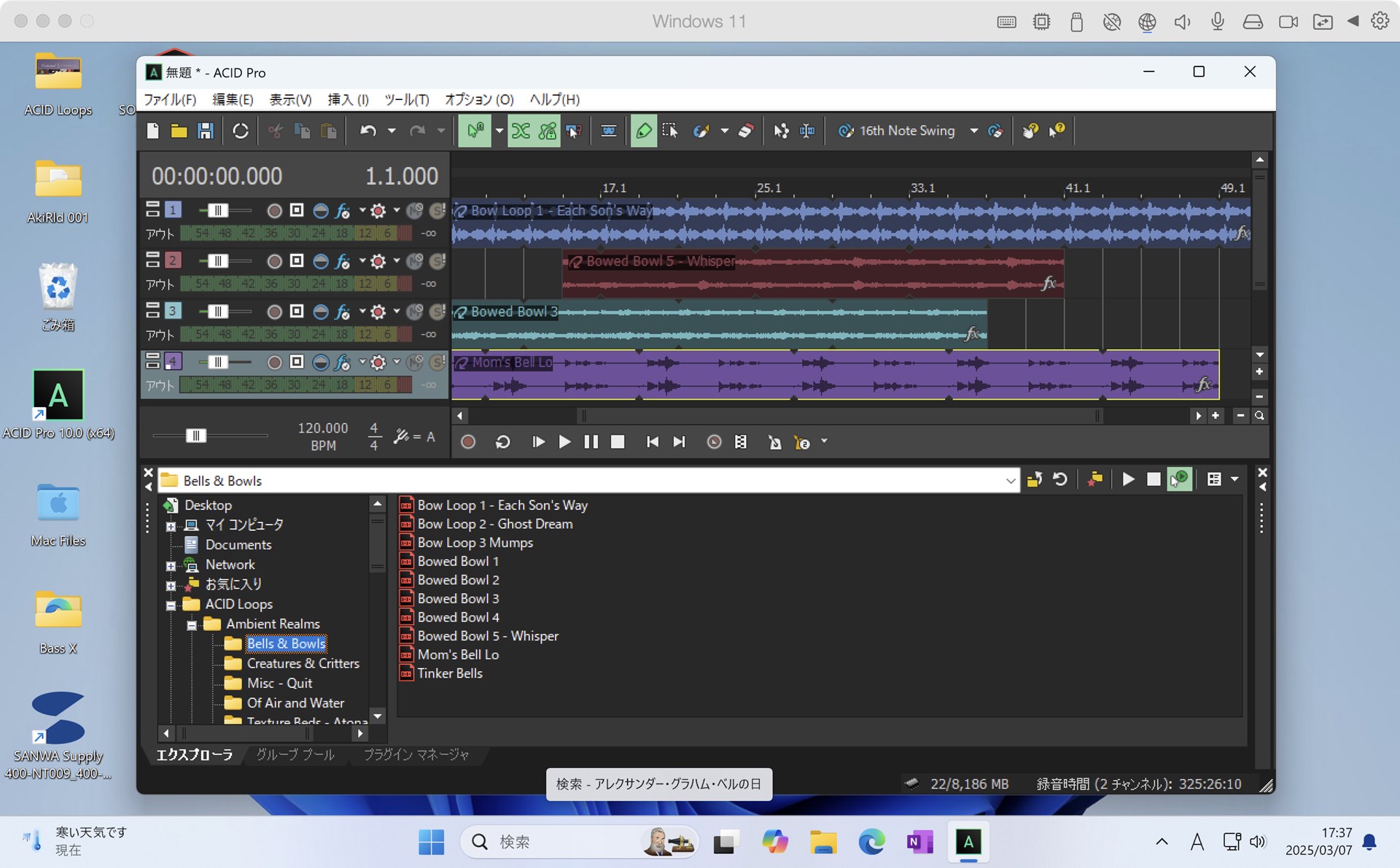Select the Erase tool icon

746,131
